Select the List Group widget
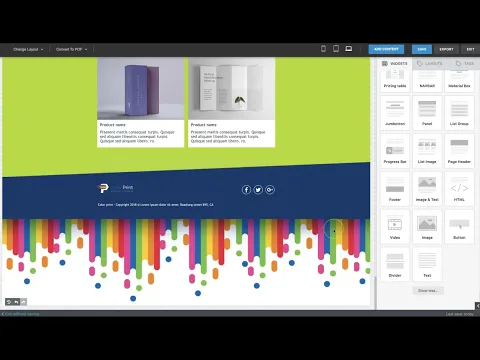The height and width of the screenshot is (360, 480). coord(459,113)
